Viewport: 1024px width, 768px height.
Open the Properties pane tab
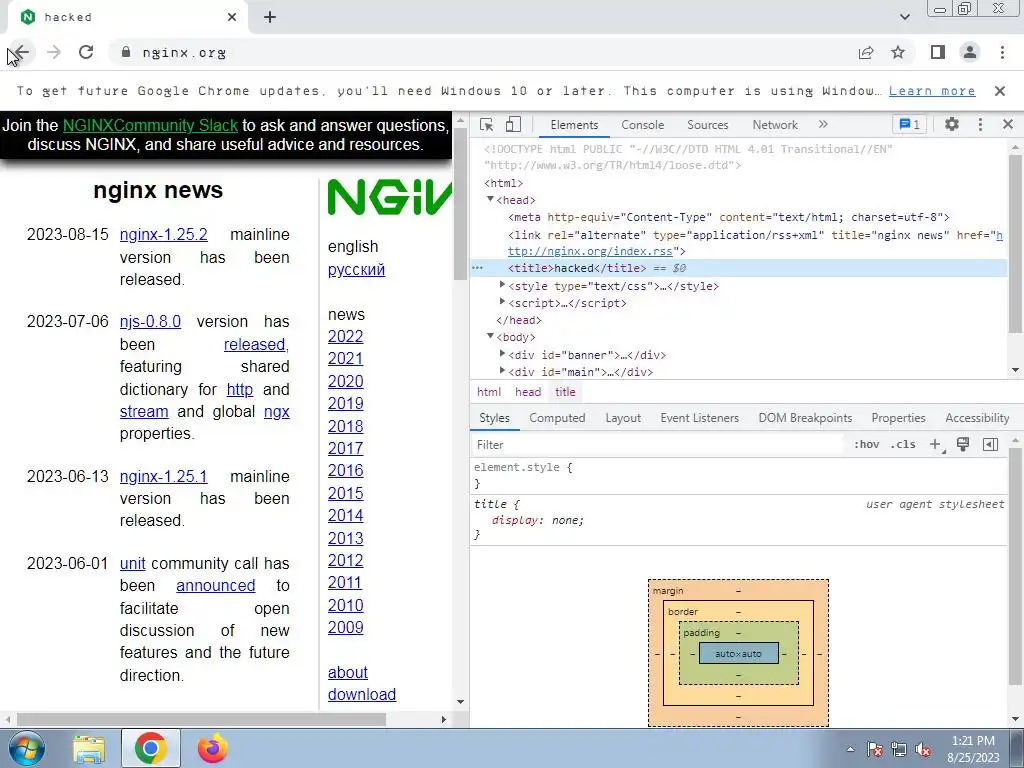pos(898,418)
